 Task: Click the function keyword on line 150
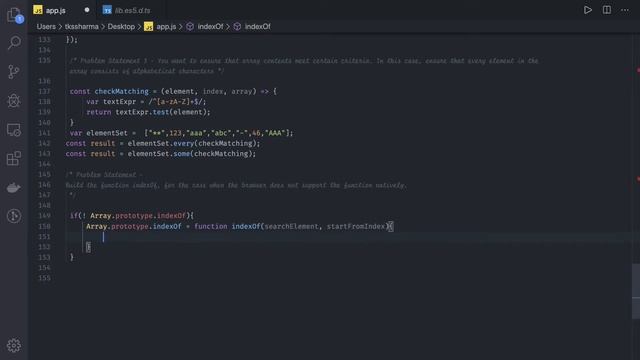211,226
